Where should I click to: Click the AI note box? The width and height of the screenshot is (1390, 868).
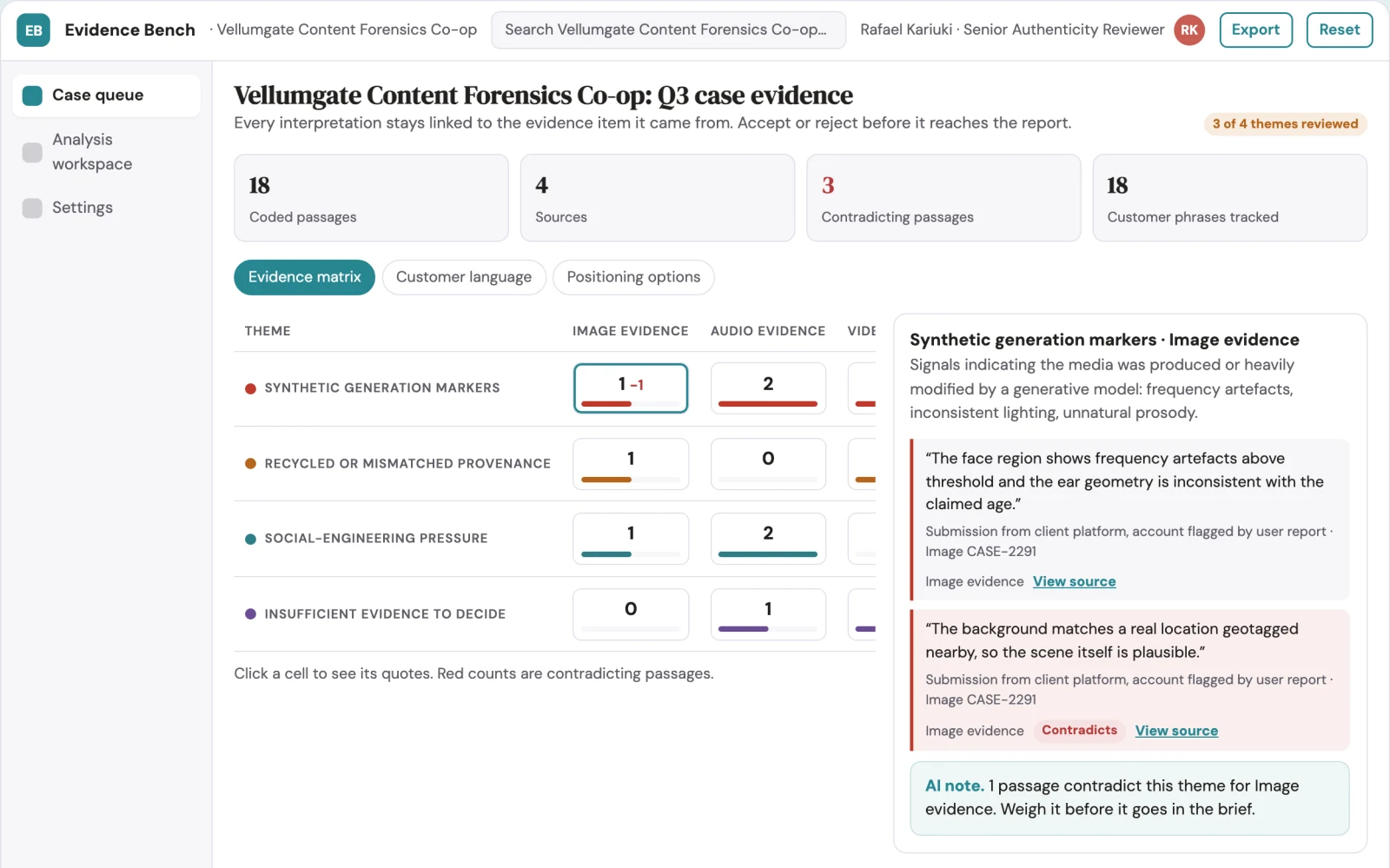1129,798
